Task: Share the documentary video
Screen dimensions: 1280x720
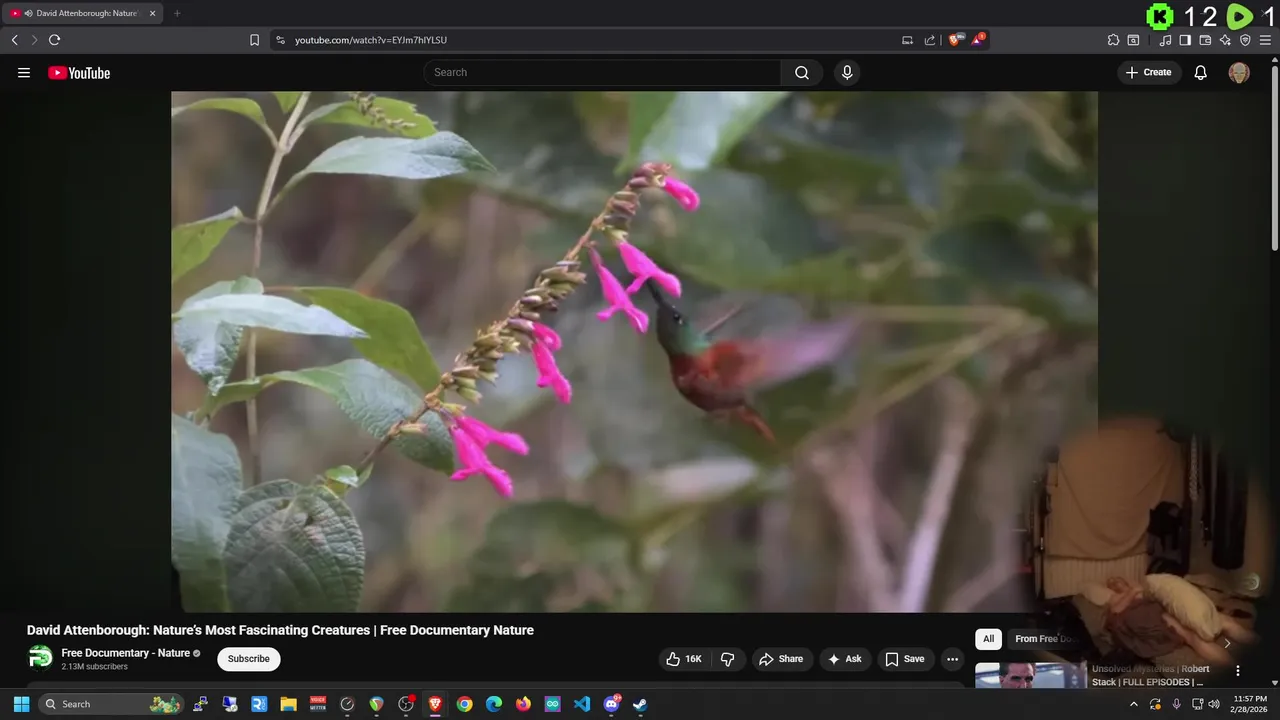Action: [781, 659]
